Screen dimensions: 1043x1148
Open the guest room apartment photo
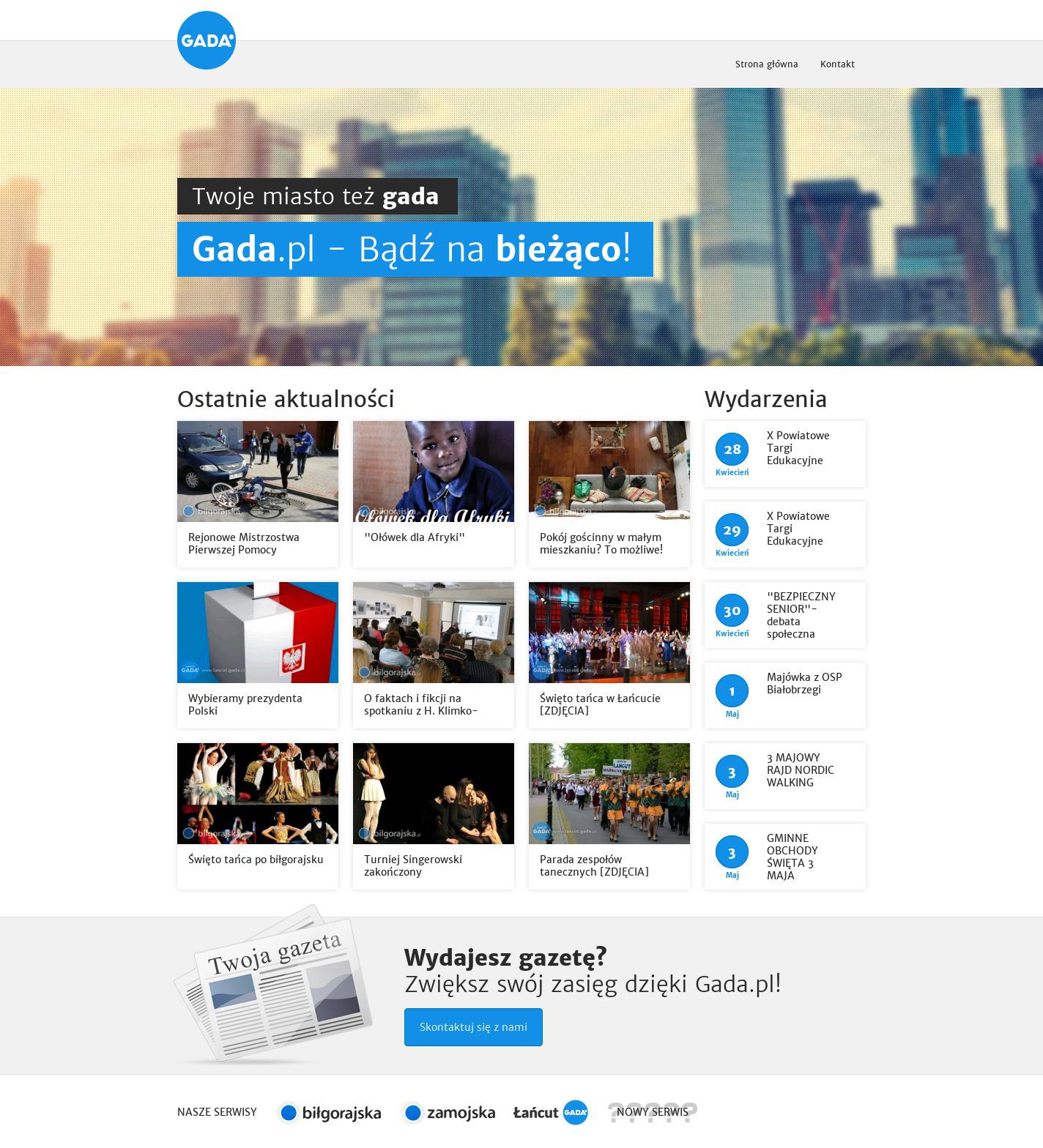[609, 471]
